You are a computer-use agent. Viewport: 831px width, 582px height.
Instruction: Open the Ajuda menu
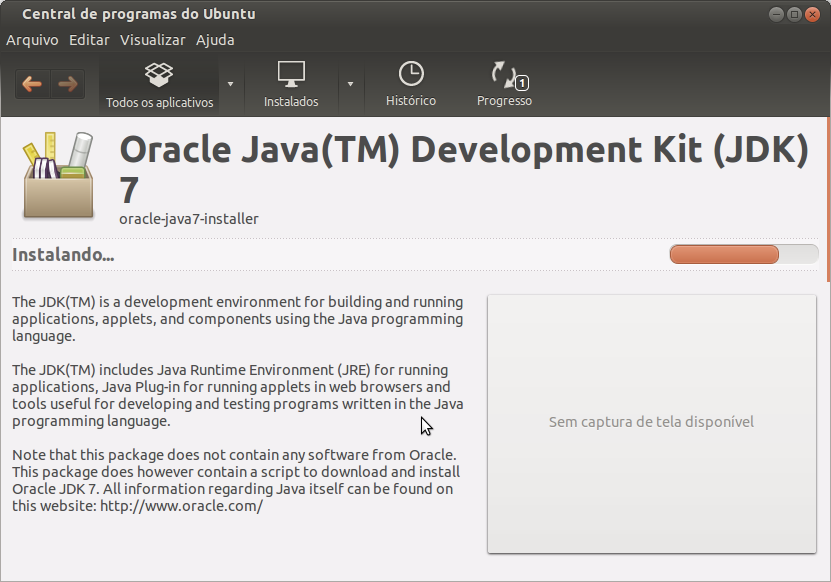click(x=215, y=40)
